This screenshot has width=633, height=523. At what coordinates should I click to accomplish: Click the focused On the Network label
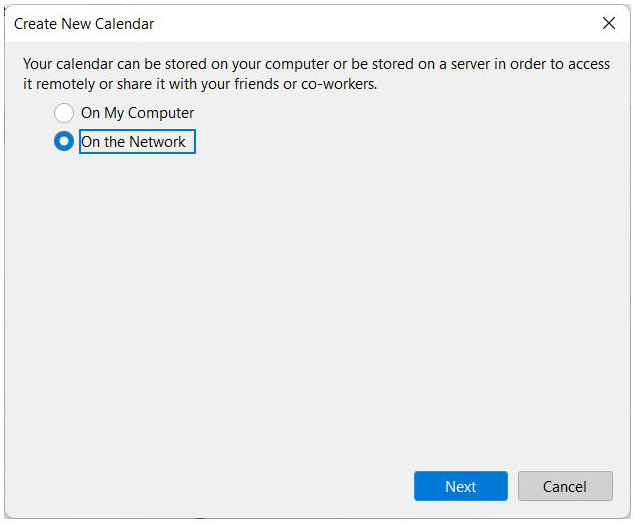(137, 142)
